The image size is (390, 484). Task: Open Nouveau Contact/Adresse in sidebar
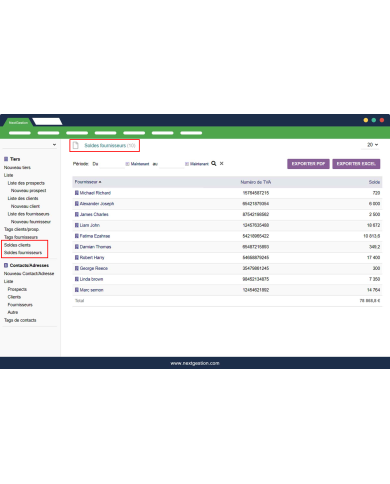click(x=29, y=273)
